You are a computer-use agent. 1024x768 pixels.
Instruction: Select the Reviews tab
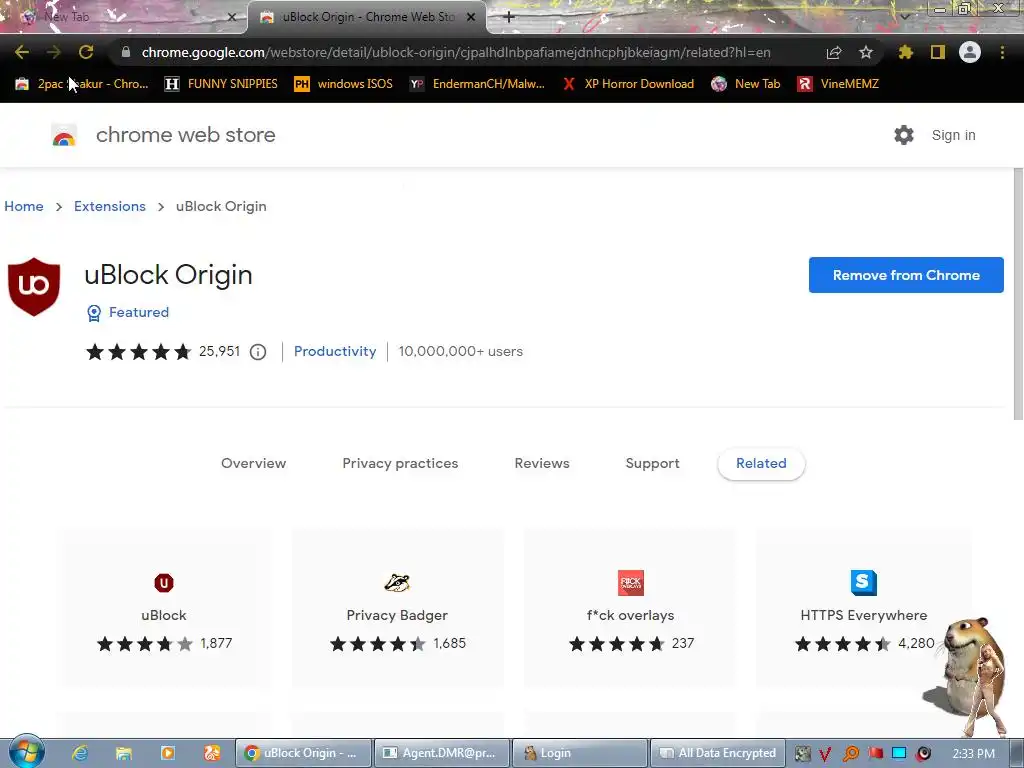542,463
